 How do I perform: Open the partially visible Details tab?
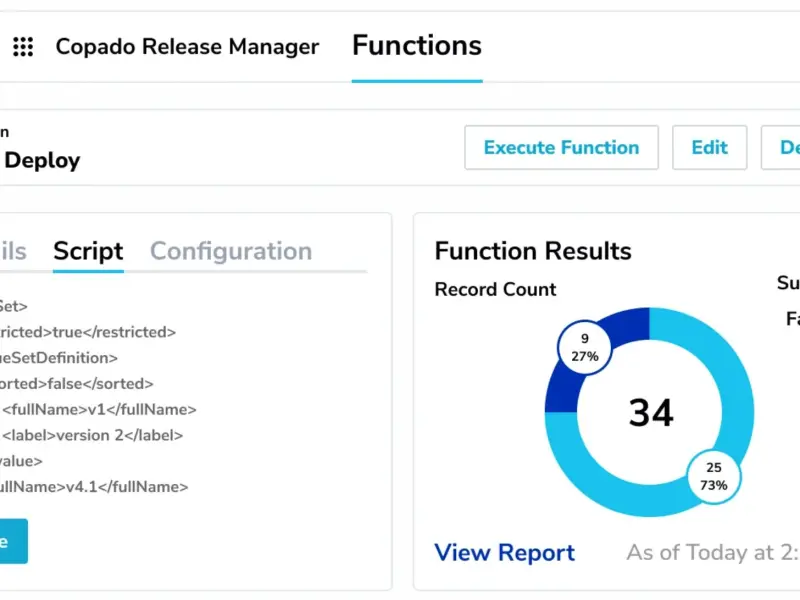tap(13, 251)
